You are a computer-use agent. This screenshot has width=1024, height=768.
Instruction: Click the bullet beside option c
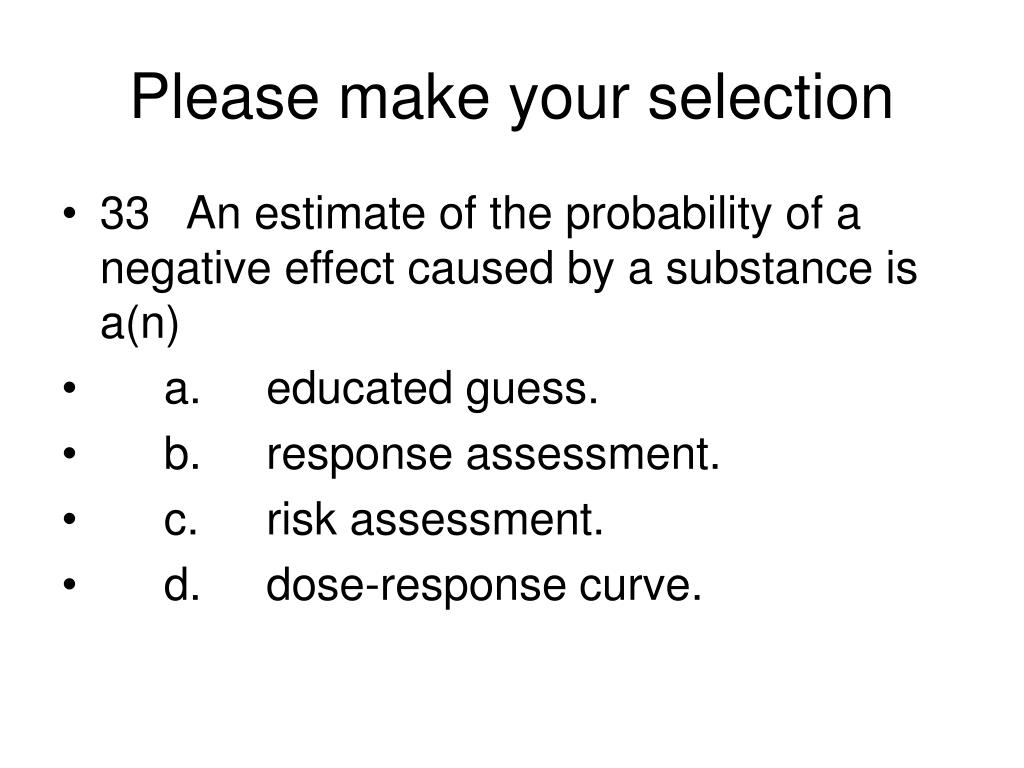tap(70, 519)
